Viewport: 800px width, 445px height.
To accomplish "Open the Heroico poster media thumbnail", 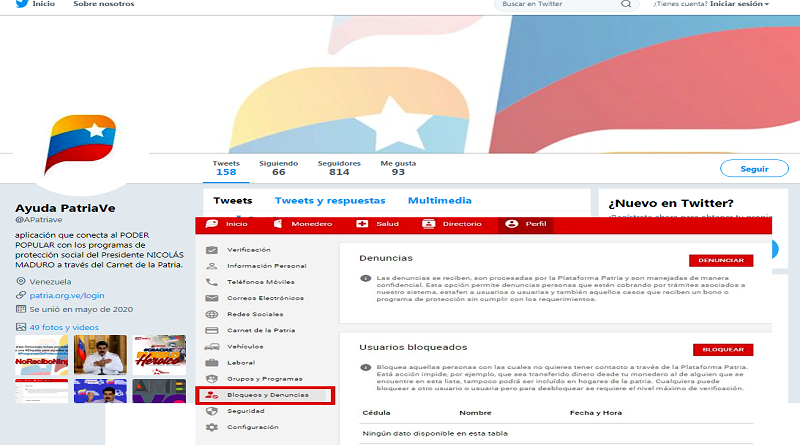I will (159, 355).
